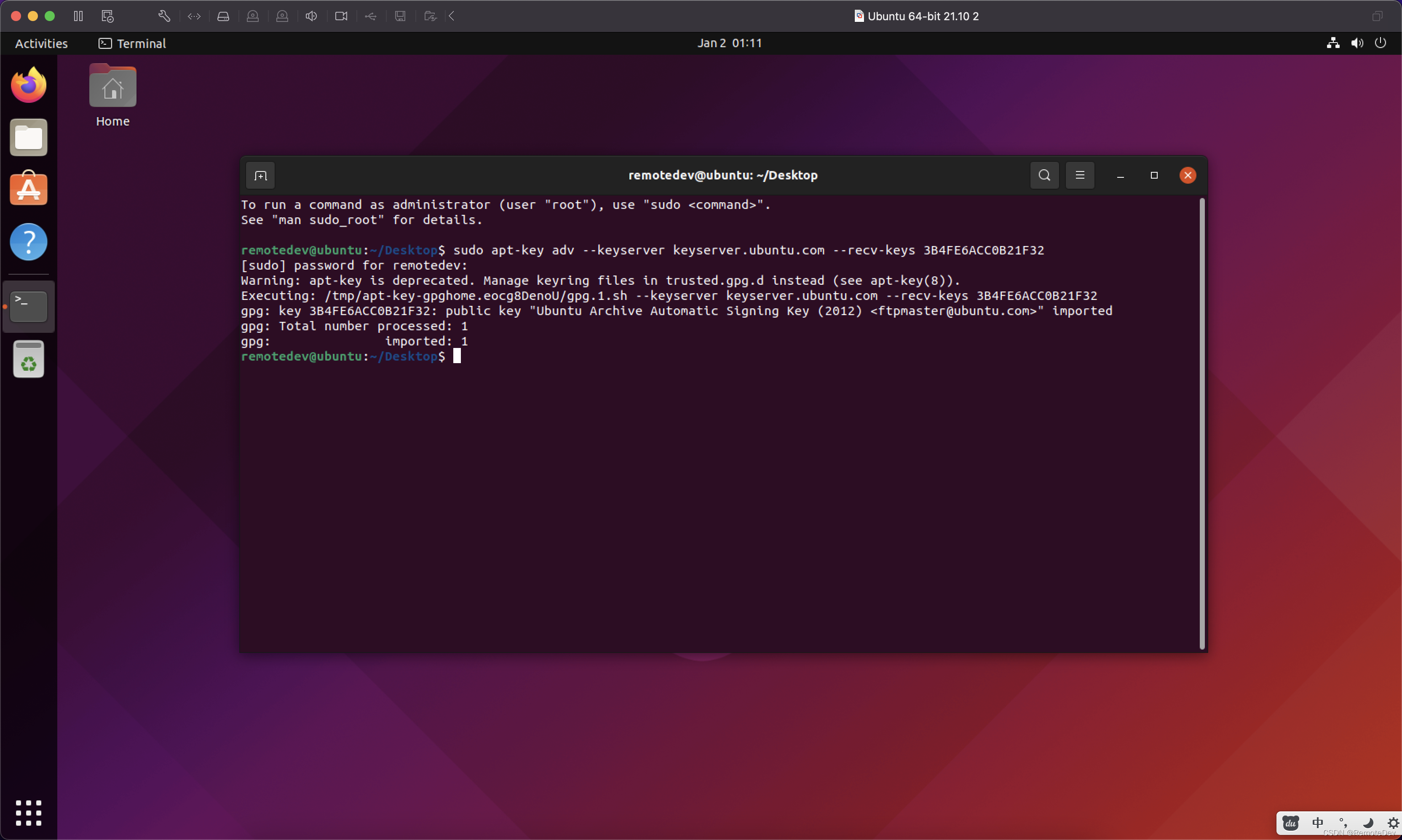
Task: Click the Baidu input method bear icon
Action: point(1290,822)
